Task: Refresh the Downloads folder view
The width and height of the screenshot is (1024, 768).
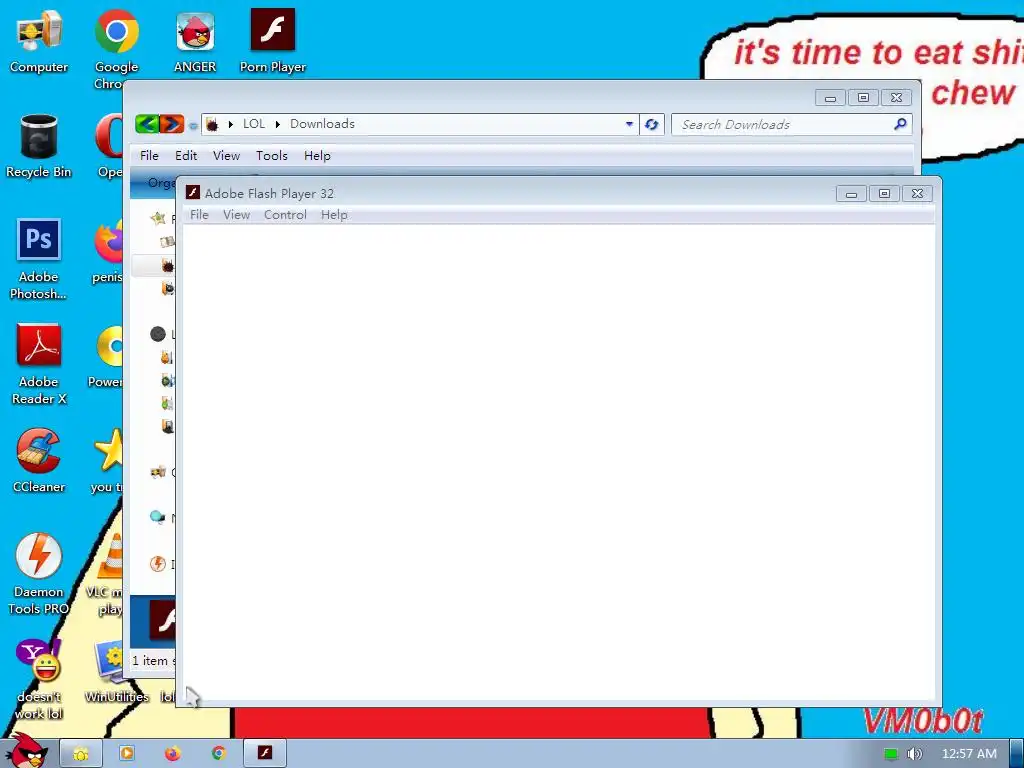Action: coord(651,124)
